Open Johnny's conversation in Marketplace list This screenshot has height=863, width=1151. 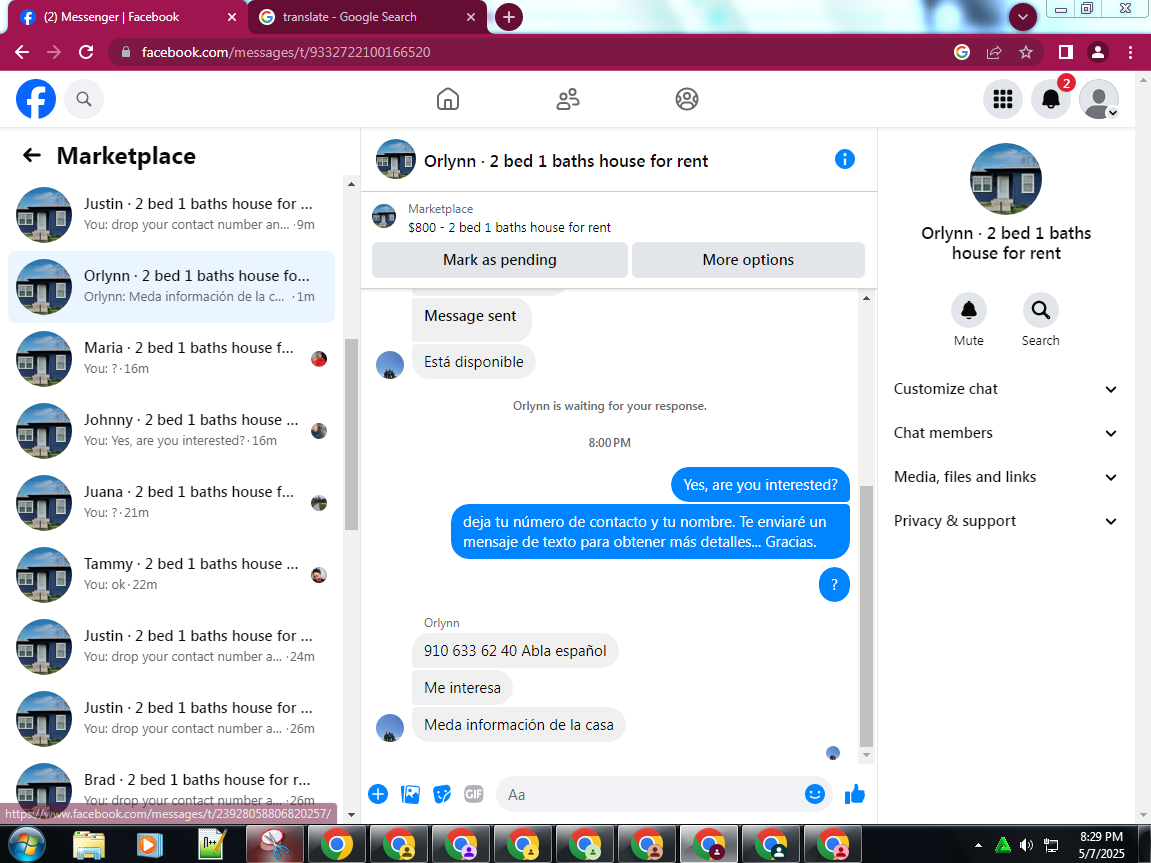[x=171, y=430]
